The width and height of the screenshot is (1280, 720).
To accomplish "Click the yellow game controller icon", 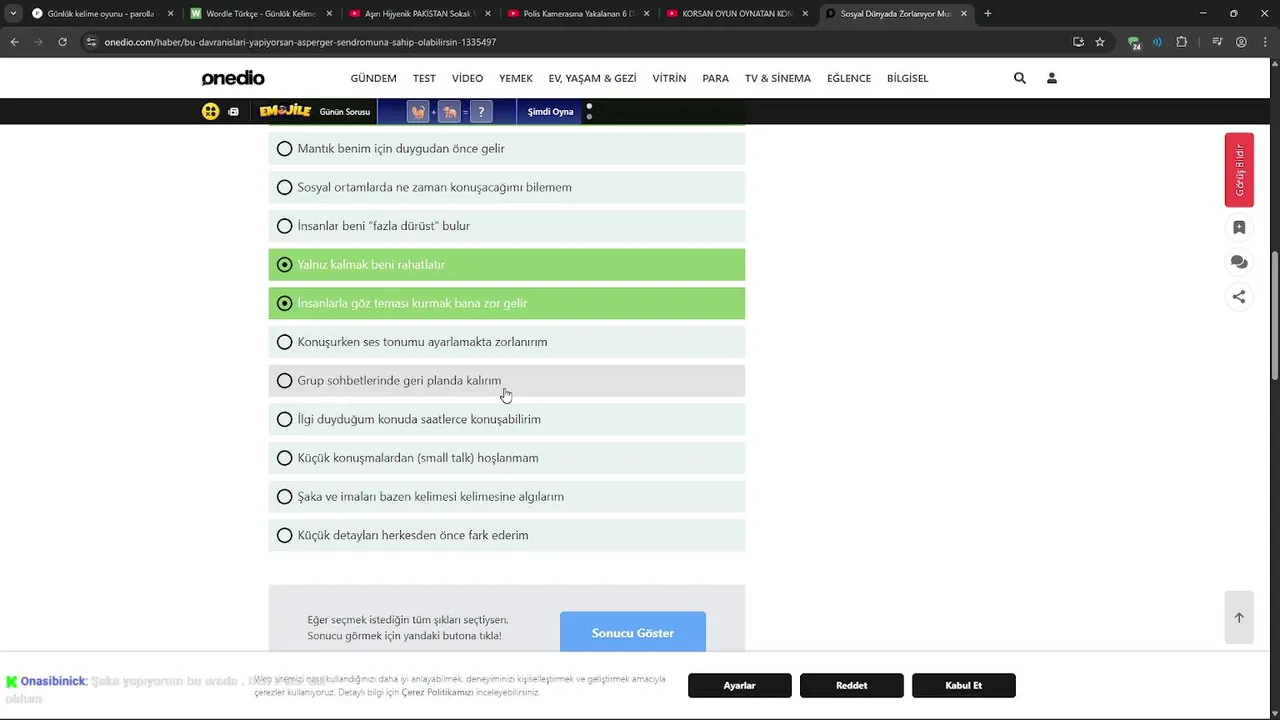I will tap(210, 112).
